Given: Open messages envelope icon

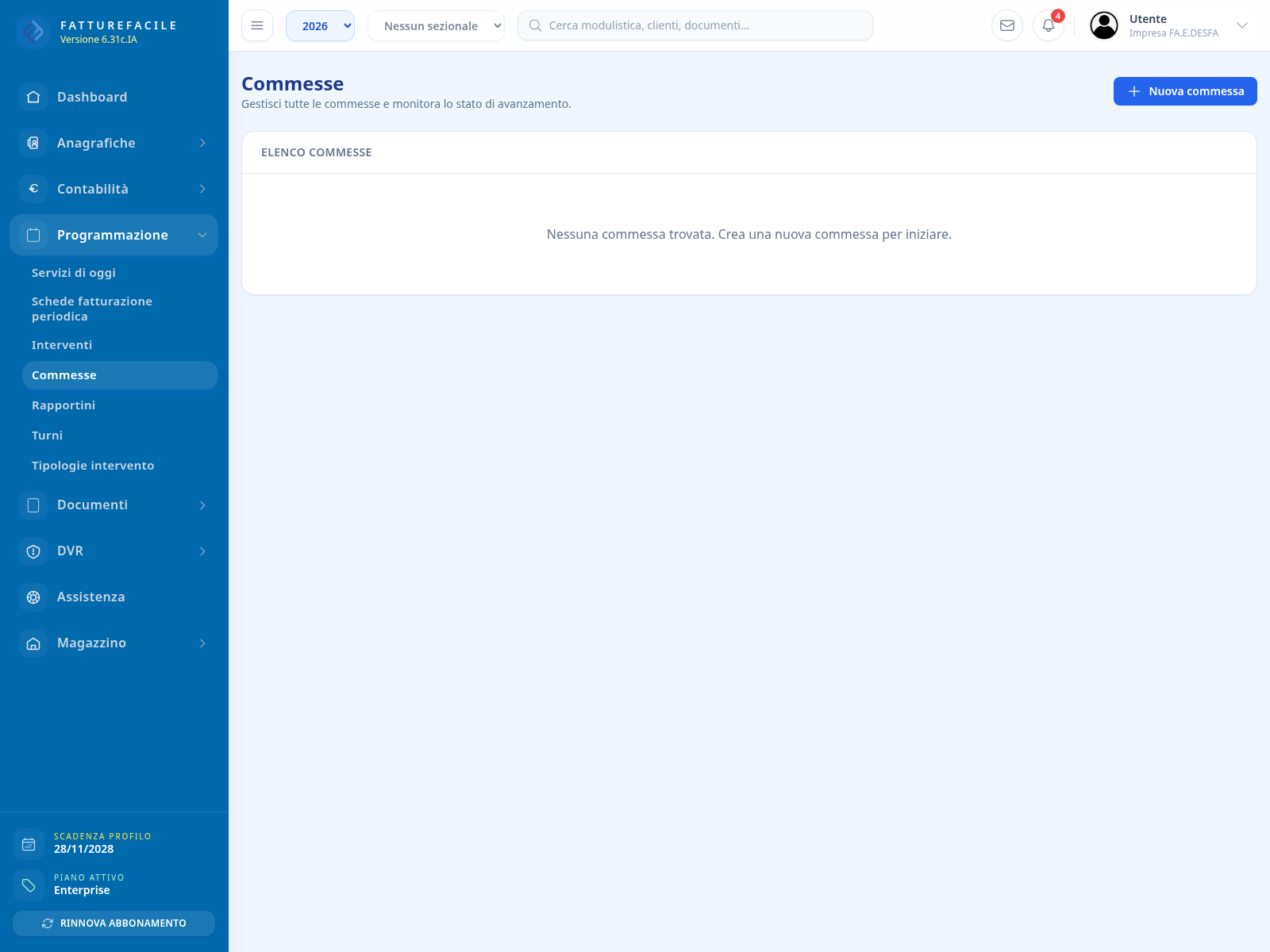Looking at the screenshot, I should tap(1007, 25).
